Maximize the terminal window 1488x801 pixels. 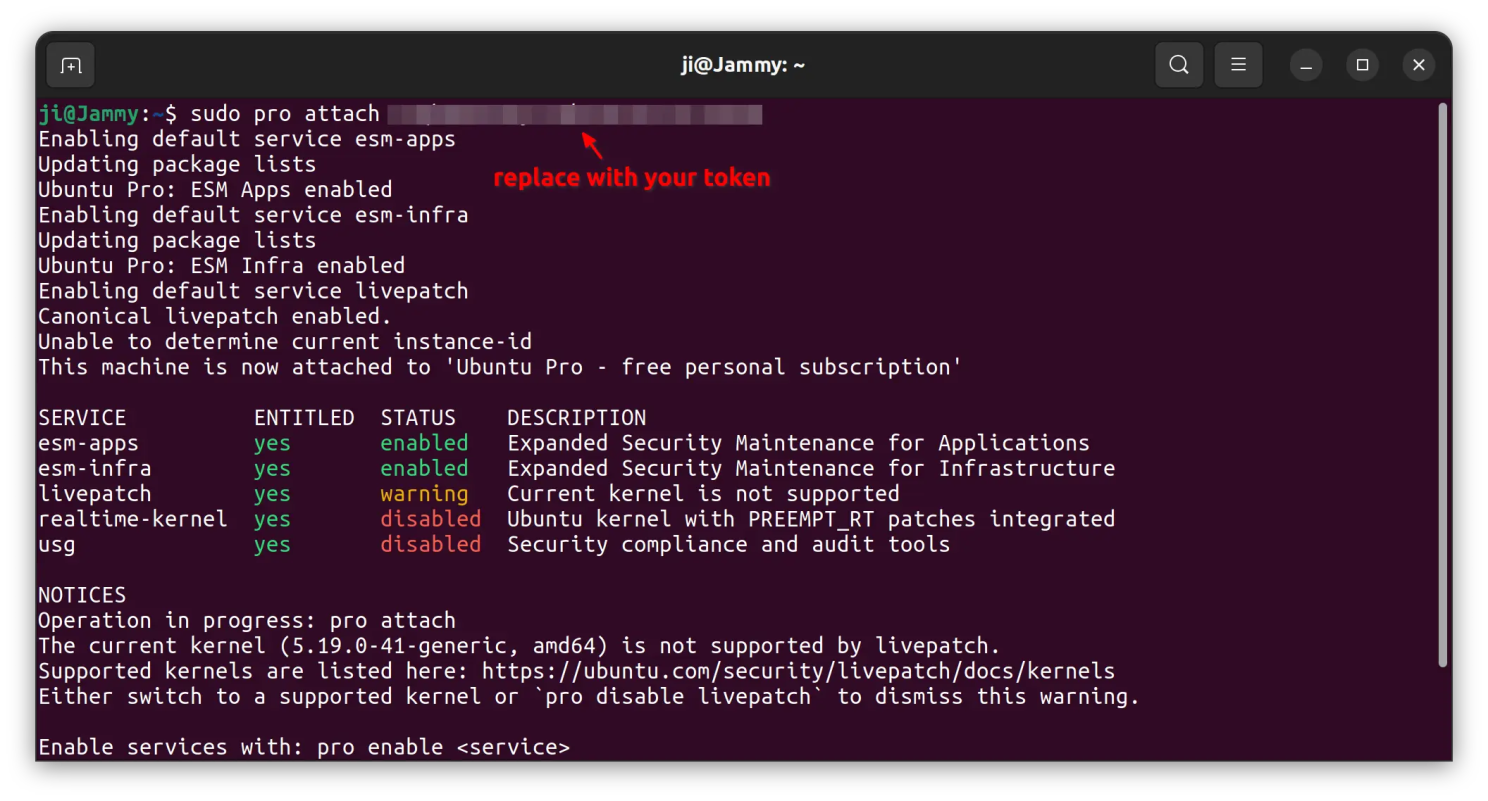click(x=1362, y=65)
